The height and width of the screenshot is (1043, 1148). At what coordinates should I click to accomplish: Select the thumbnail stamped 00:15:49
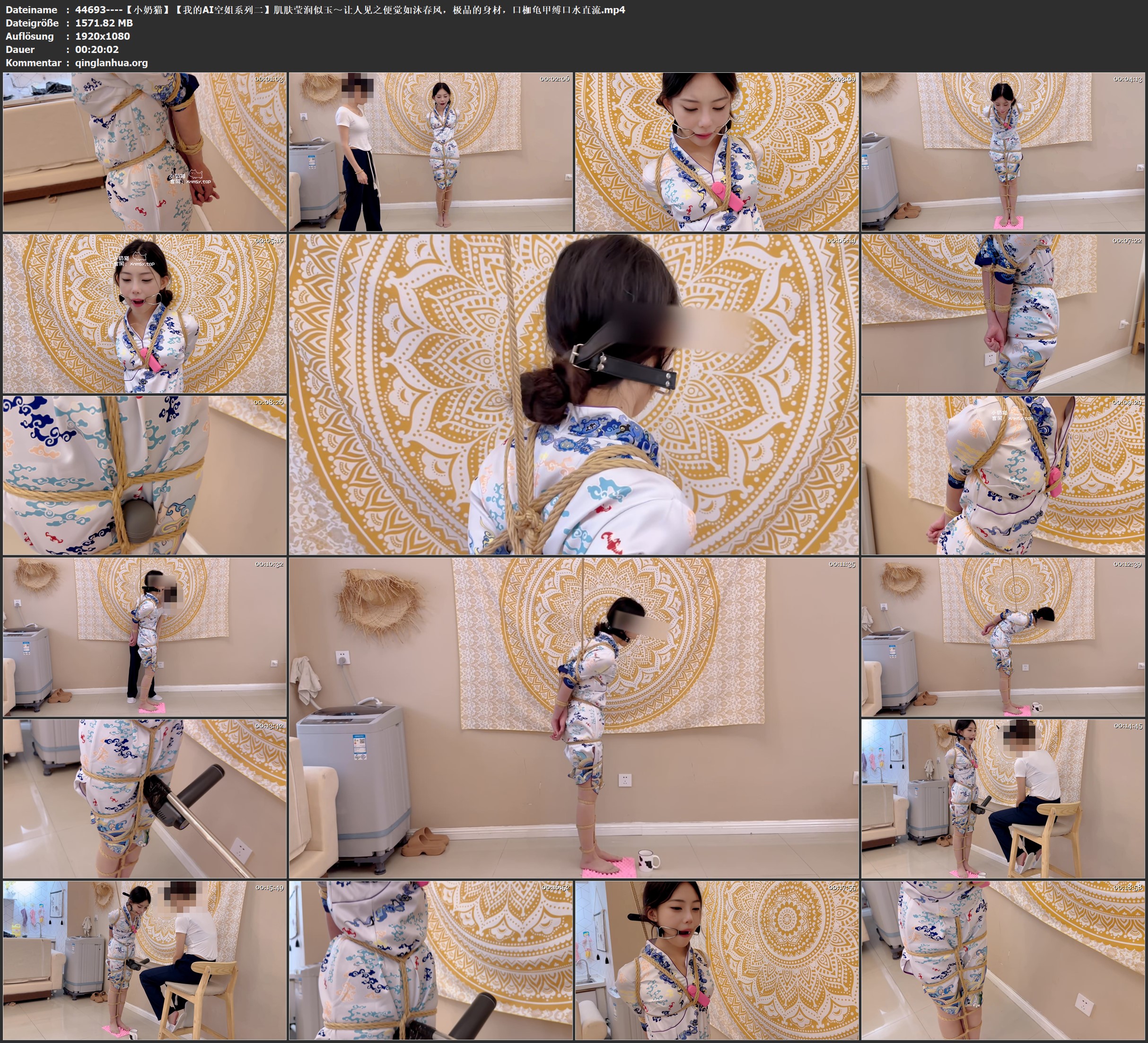[x=145, y=960]
